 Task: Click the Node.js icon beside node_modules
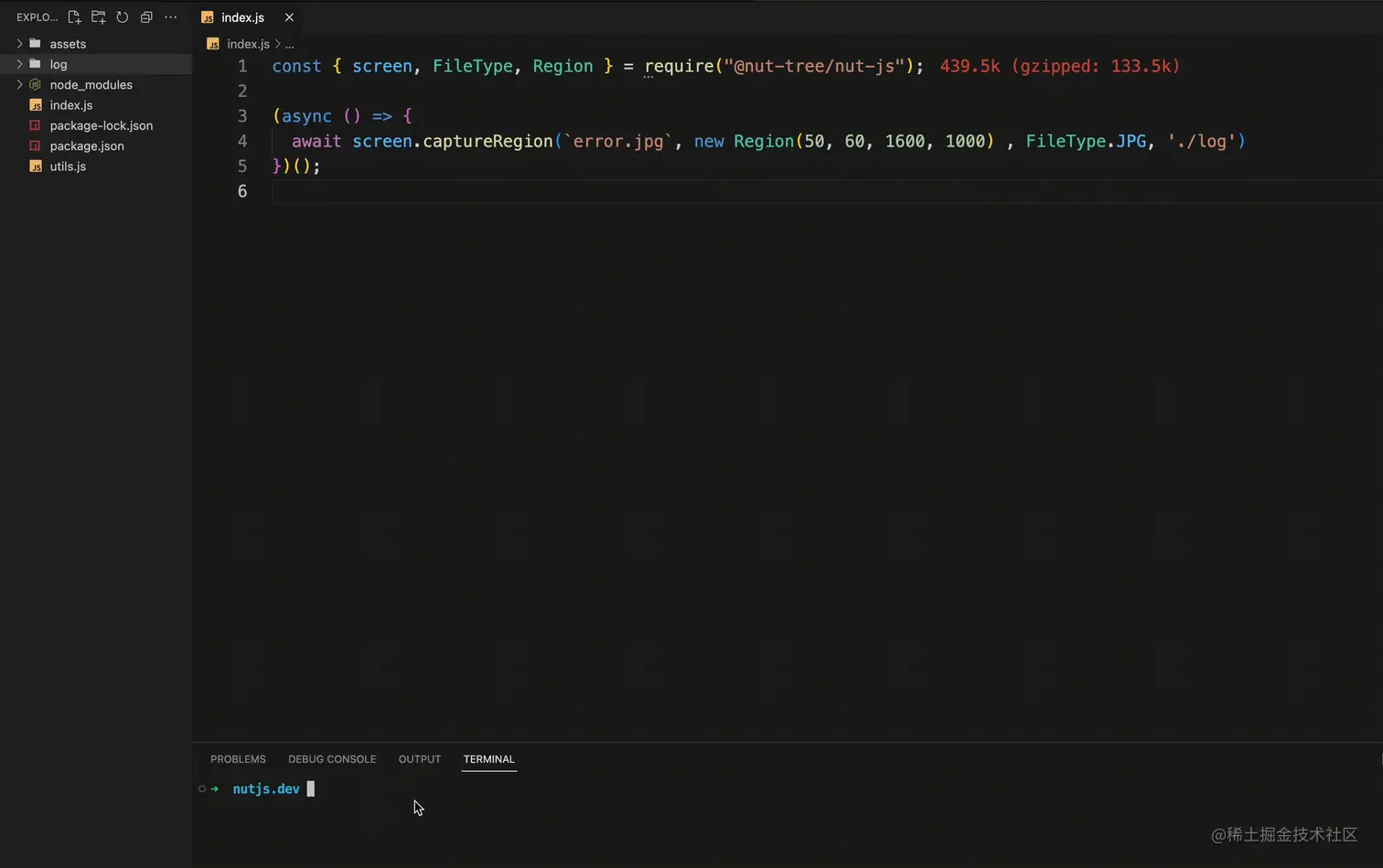click(x=35, y=84)
